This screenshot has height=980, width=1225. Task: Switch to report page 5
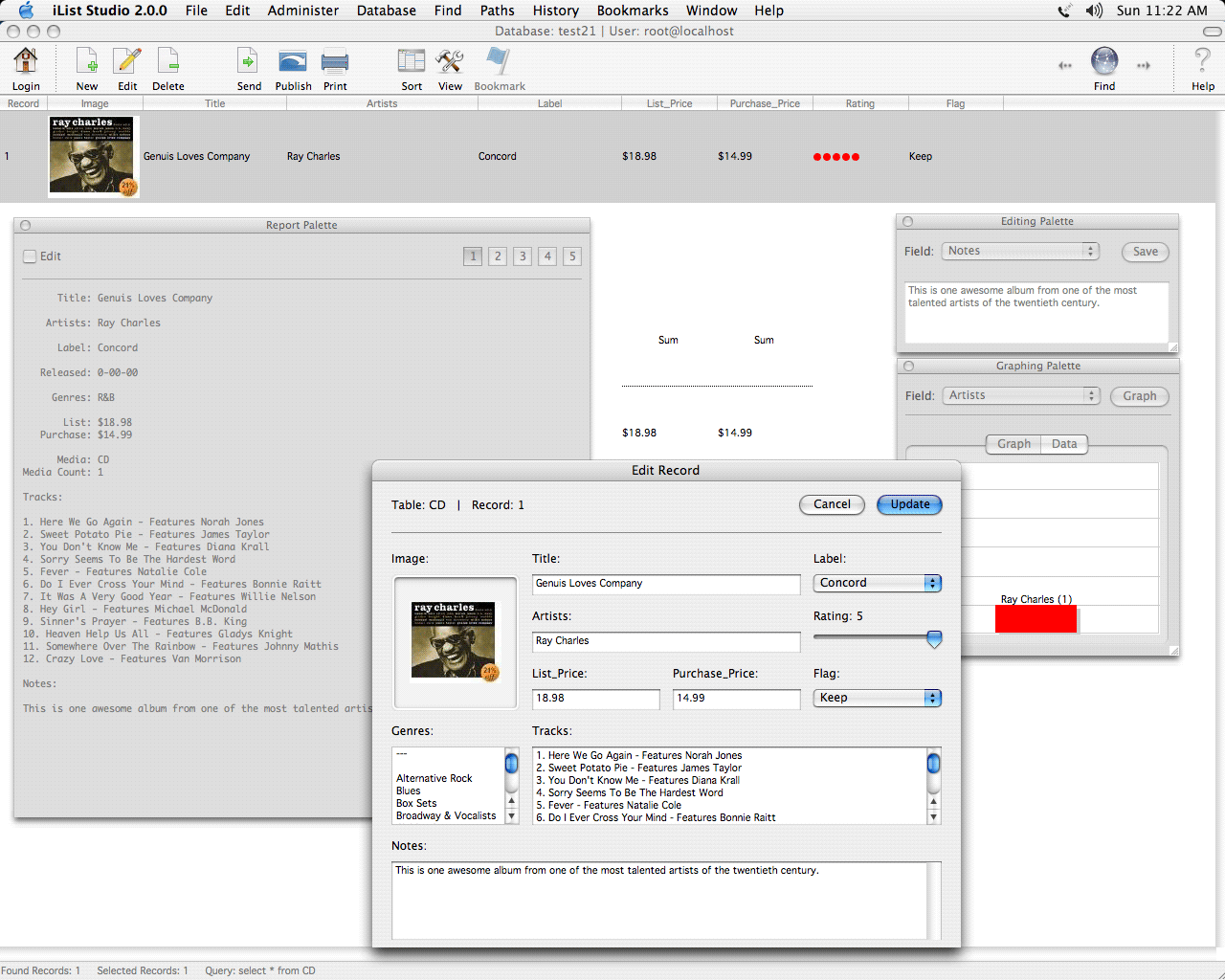tap(572, 256)
